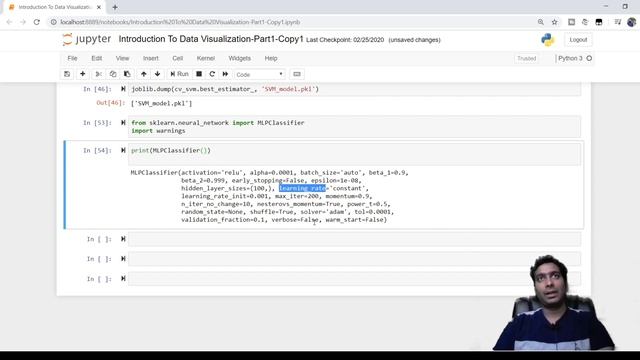Run cell In [54] using its run icon
Viewport: 640px width, 360px height.
pos(123,150)
